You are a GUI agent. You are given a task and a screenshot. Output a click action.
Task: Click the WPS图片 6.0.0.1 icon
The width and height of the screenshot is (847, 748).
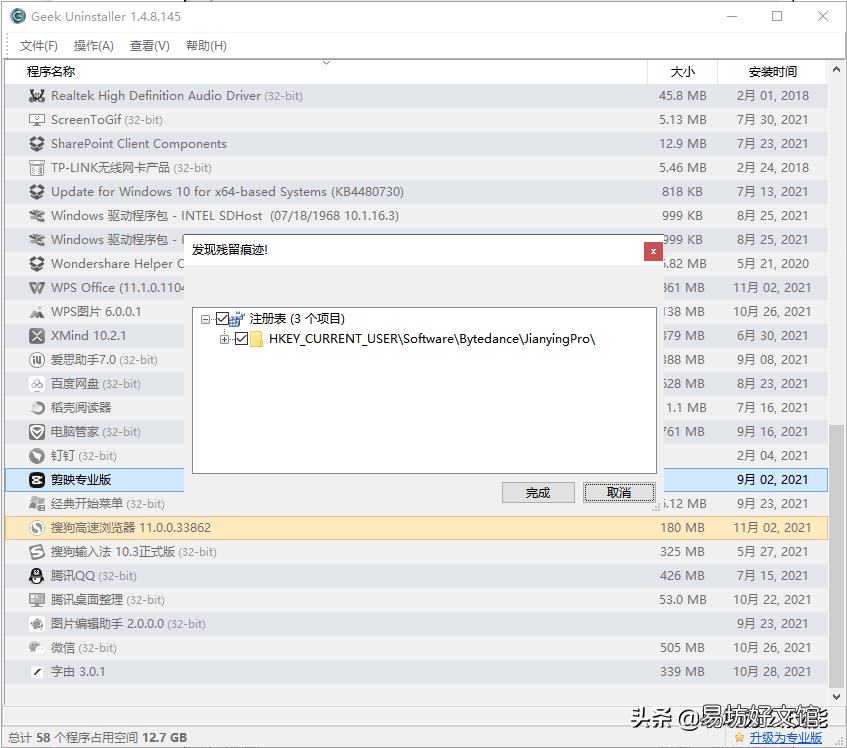click(37, 312)
